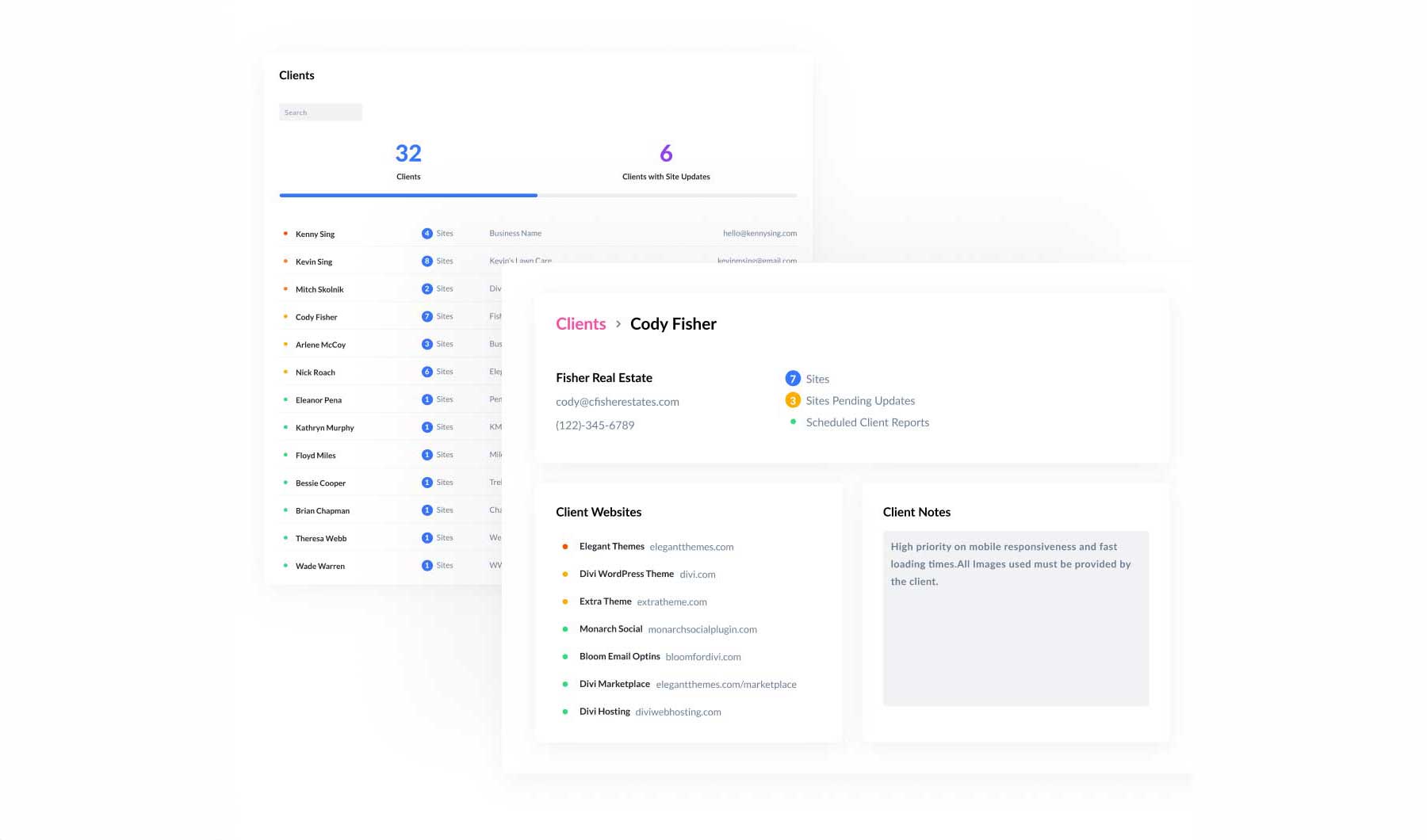Click the orange 3 Sites Pending Updates badge
1427x840 pixels.
point(793,401)
